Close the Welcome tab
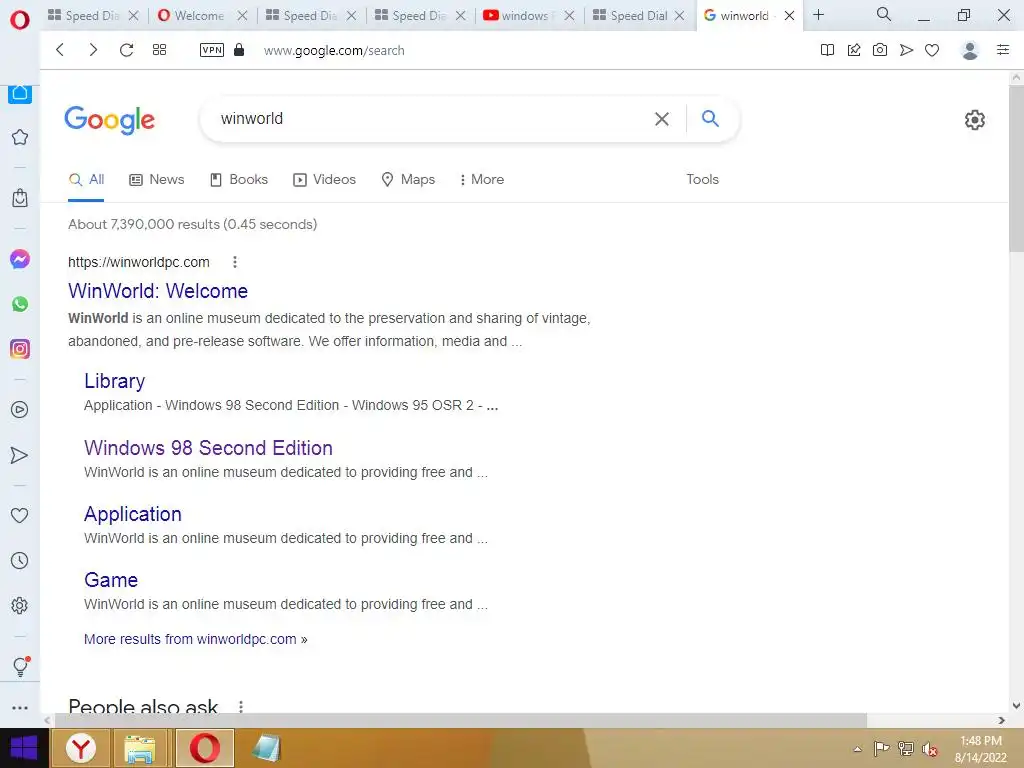 click(x=242, y=15)
